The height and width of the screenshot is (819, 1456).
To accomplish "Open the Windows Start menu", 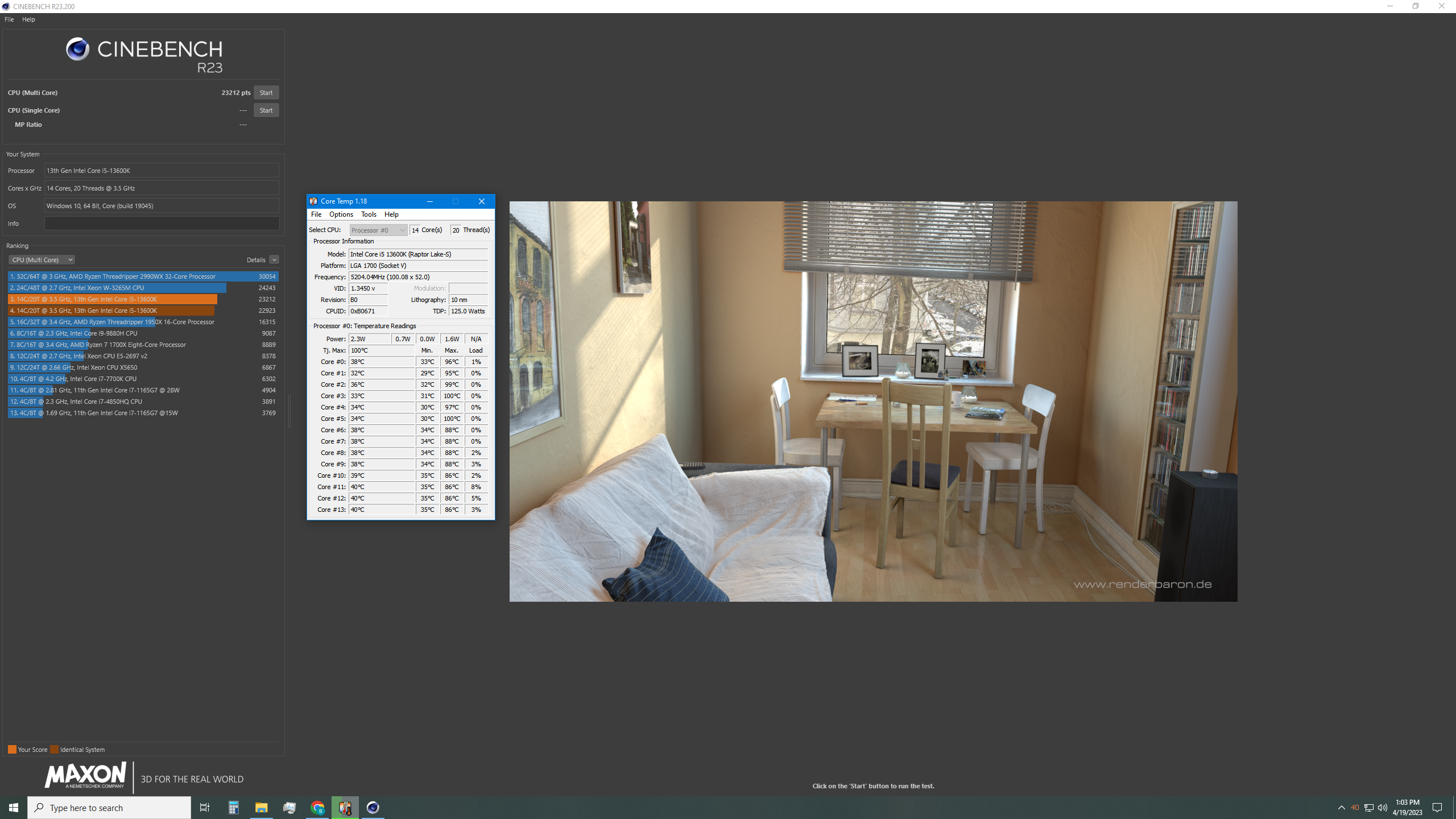I will tap(14, 808).
